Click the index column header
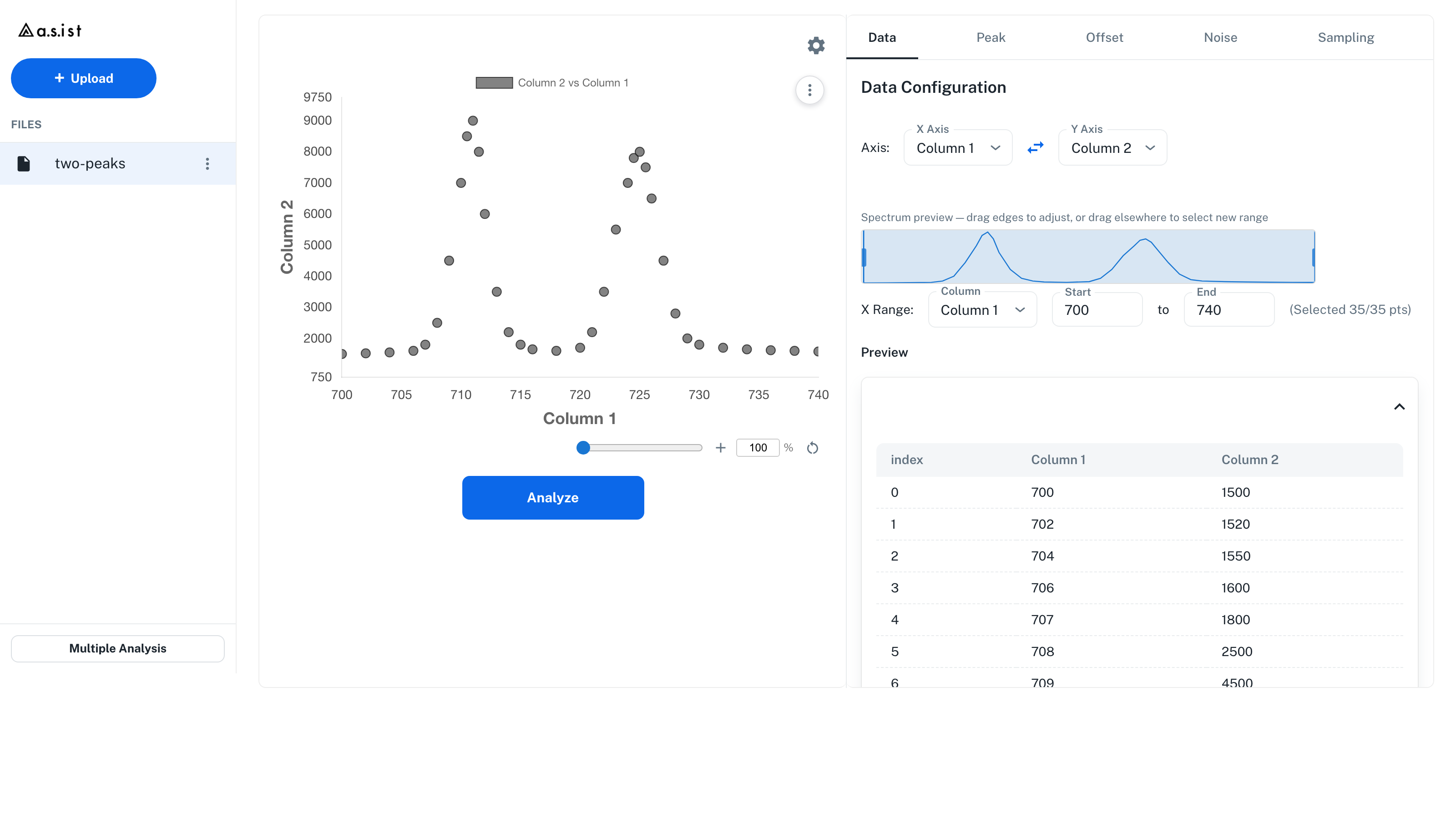 (907, 460)
